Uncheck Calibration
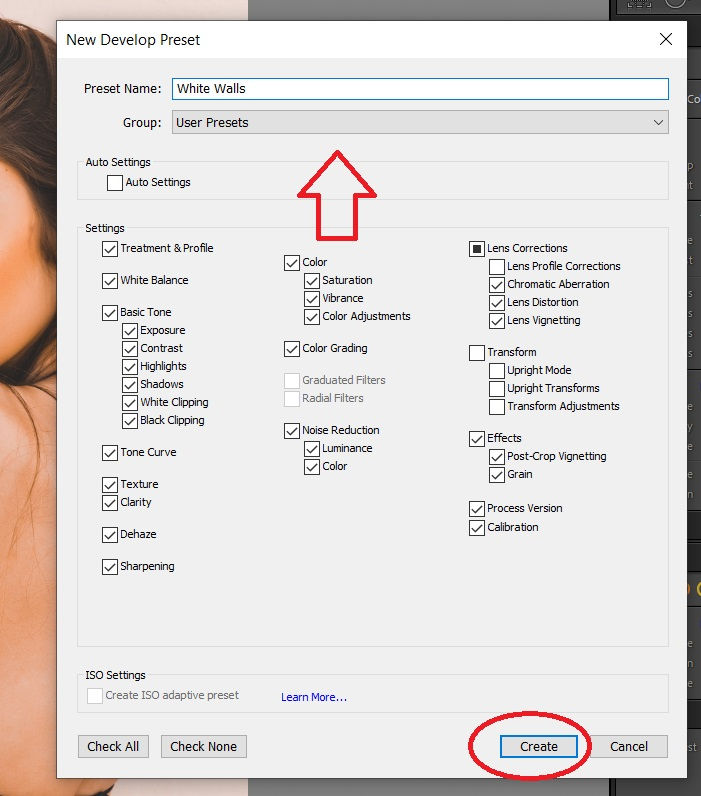Viewport: 701px width, 796px height. click(x=477, y=528)
